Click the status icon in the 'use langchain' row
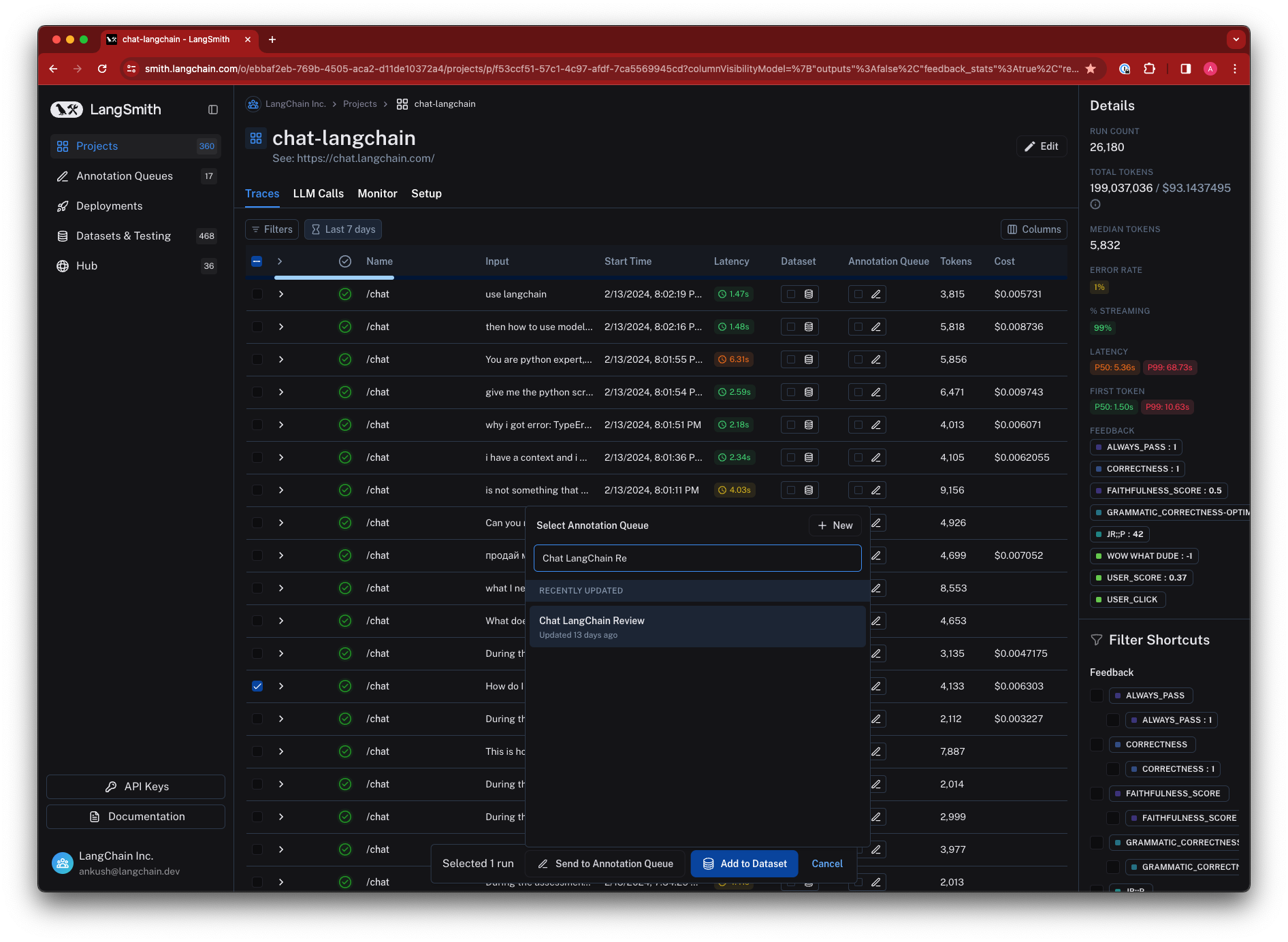The width and height of the screenshot is (1288, 942). (345, 294)
